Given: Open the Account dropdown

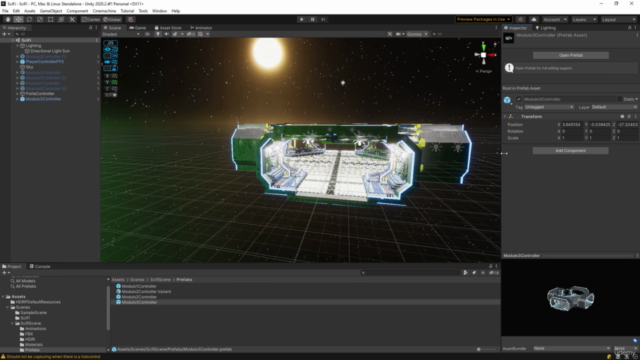Looking at the screenshot, I should 555,19.
